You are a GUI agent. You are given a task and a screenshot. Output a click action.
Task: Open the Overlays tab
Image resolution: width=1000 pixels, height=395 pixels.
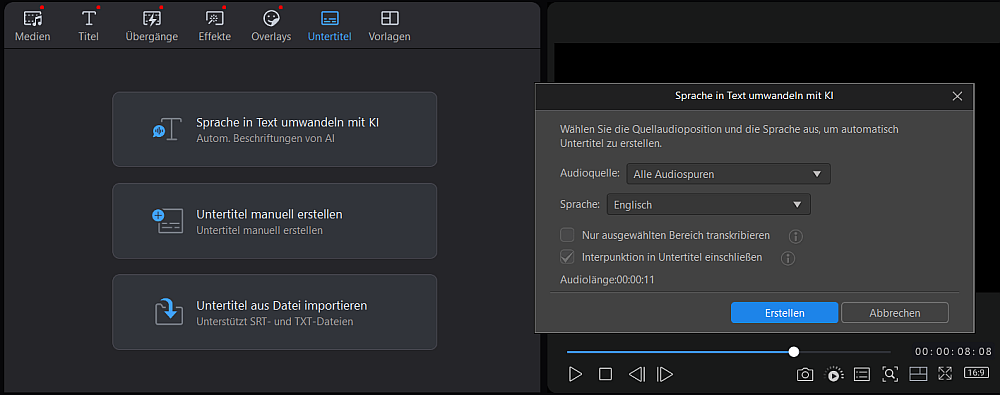point(271,26)
